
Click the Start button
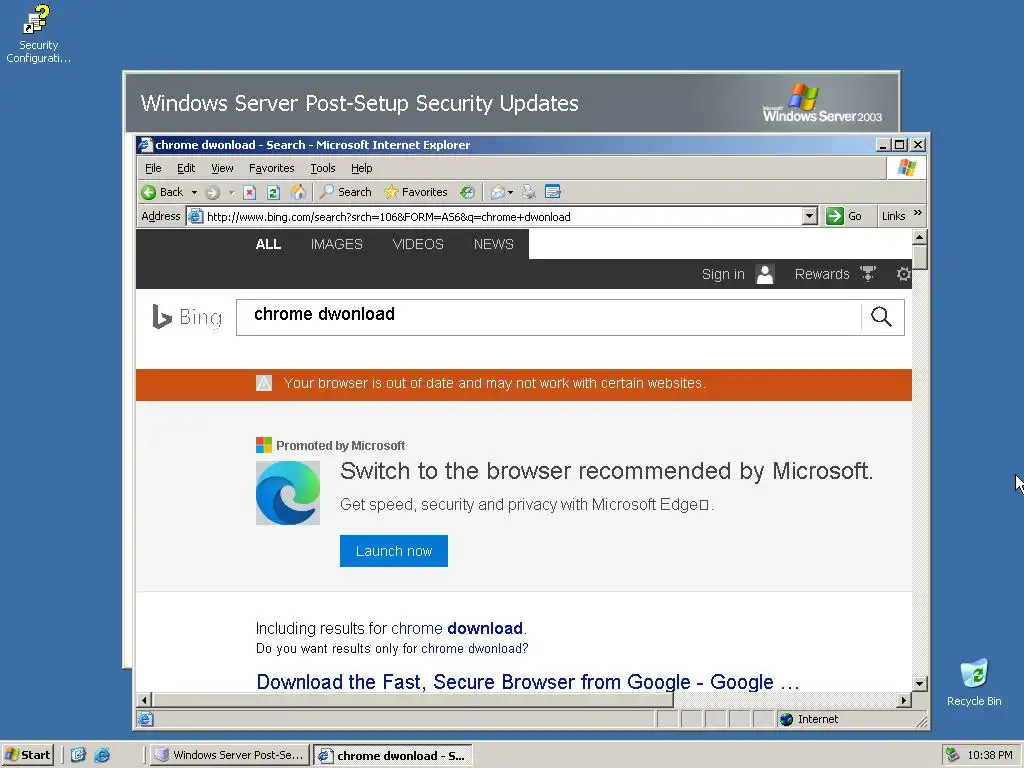pyautogui.click(x=27, y=755)
